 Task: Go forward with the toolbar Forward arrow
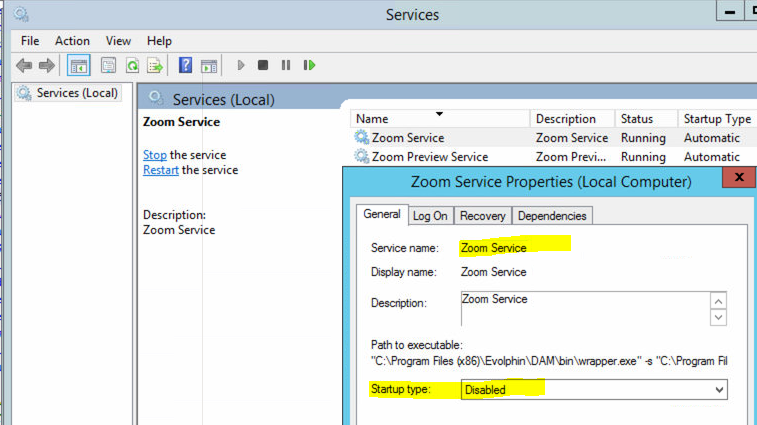[x=47, y=65]
